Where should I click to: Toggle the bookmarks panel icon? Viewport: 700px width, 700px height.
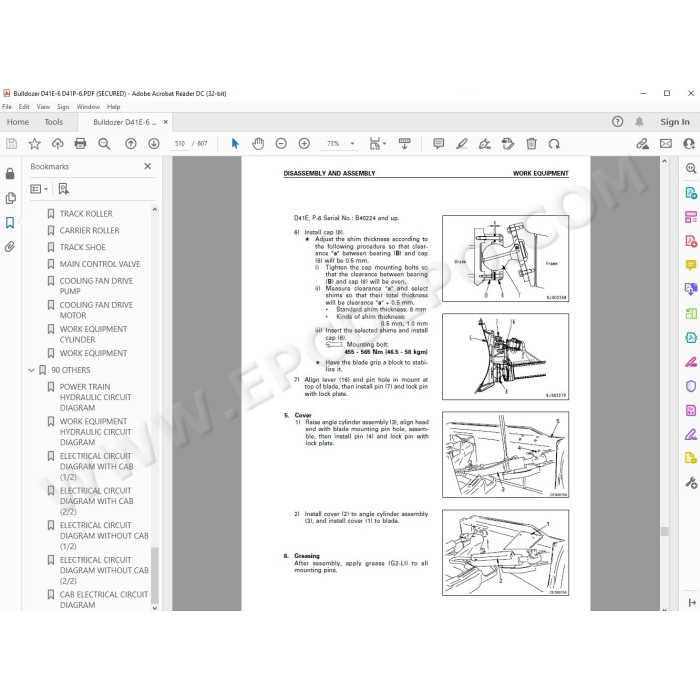click(x=10, y=222)
